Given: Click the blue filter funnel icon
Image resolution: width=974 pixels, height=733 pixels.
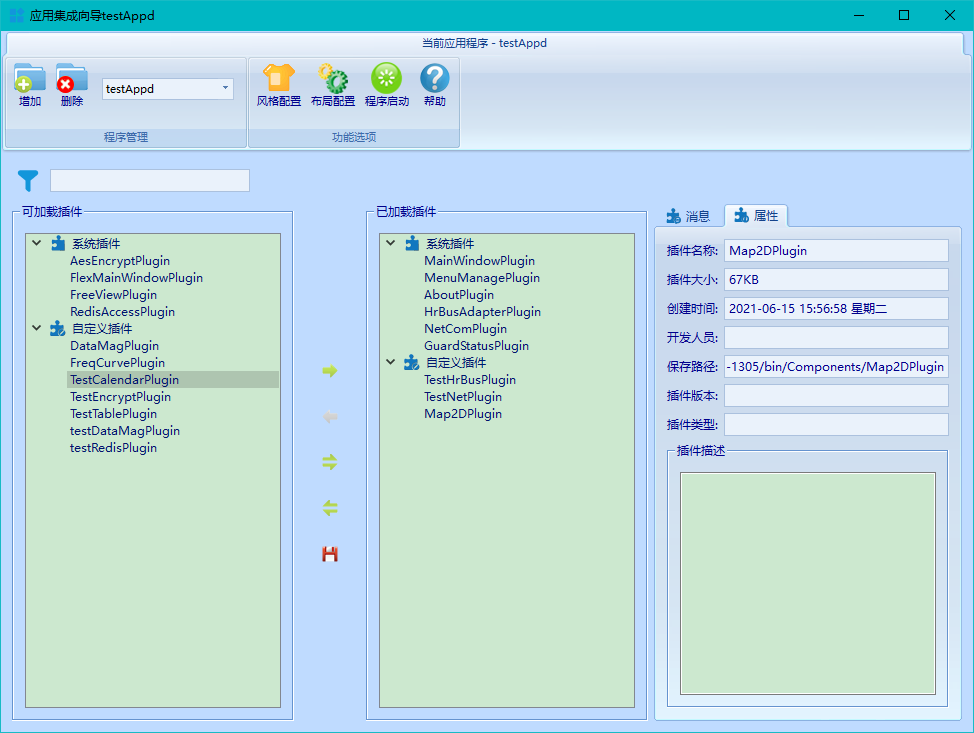Looking at the screenshot, I should click(28, 181).
